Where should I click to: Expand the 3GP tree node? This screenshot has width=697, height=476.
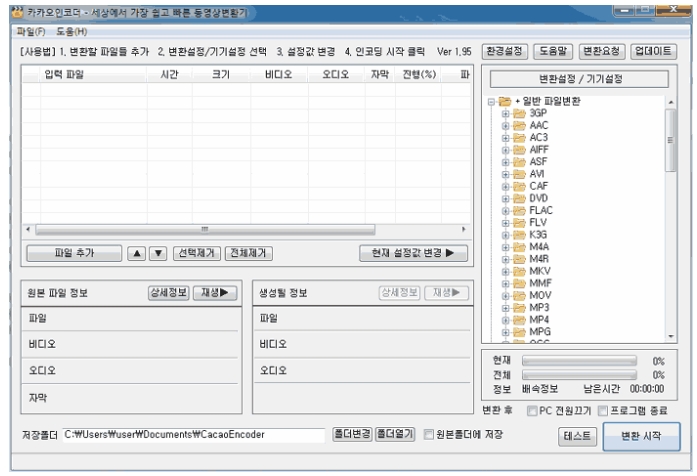tap(505, 114)
